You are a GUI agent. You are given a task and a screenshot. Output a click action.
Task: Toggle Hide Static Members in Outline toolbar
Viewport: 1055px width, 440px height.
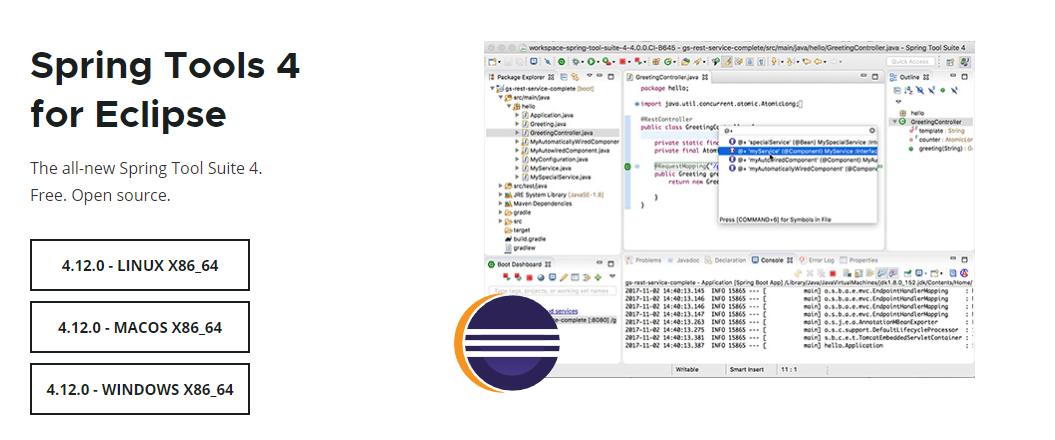[x=932, y=90]
